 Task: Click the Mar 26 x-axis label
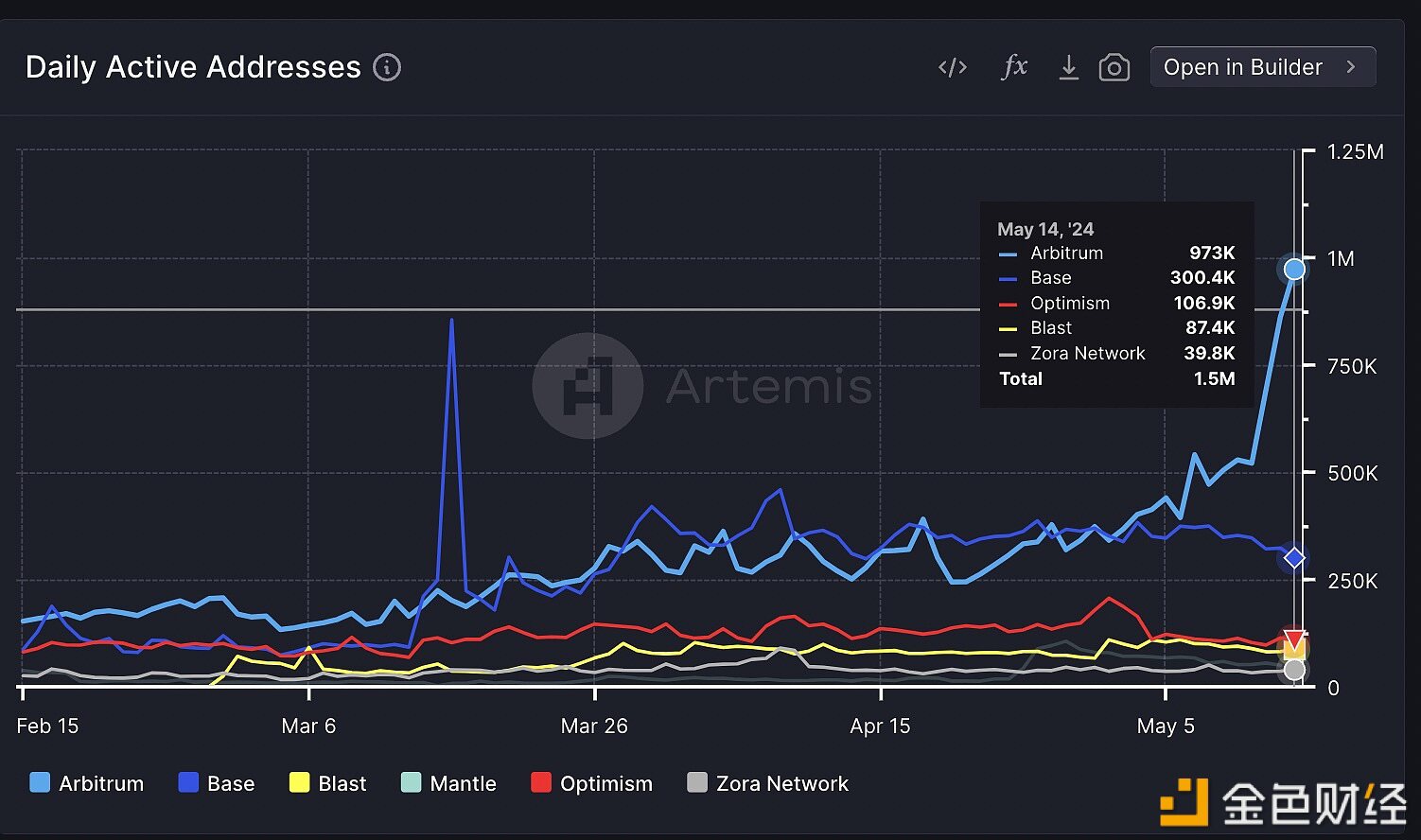click(x=594, y=726)
